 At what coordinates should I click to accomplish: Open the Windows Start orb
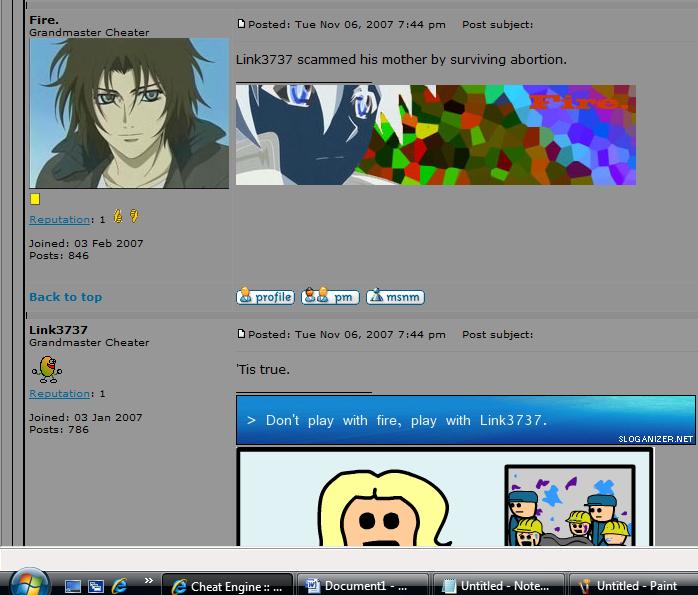point(29,583)
